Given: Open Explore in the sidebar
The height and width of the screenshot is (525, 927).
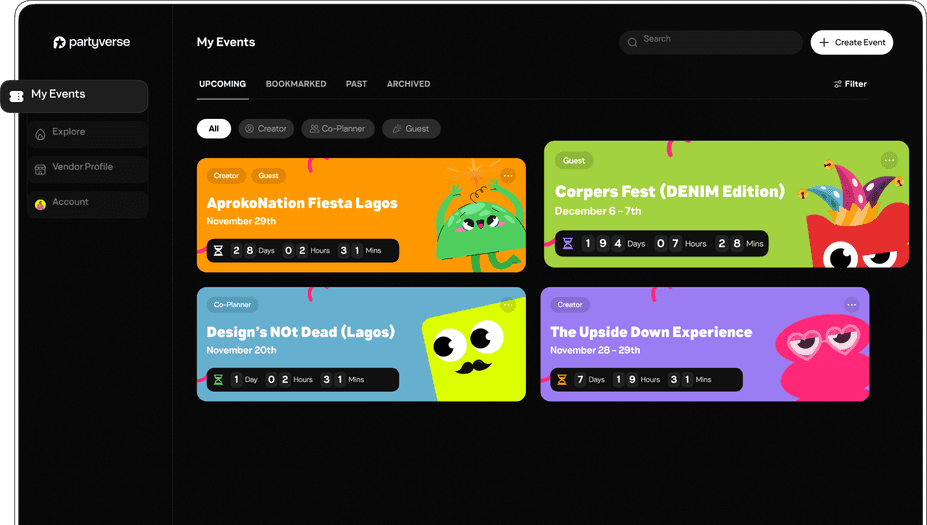Looking at the screenshot, I should [x=87, y=134].
